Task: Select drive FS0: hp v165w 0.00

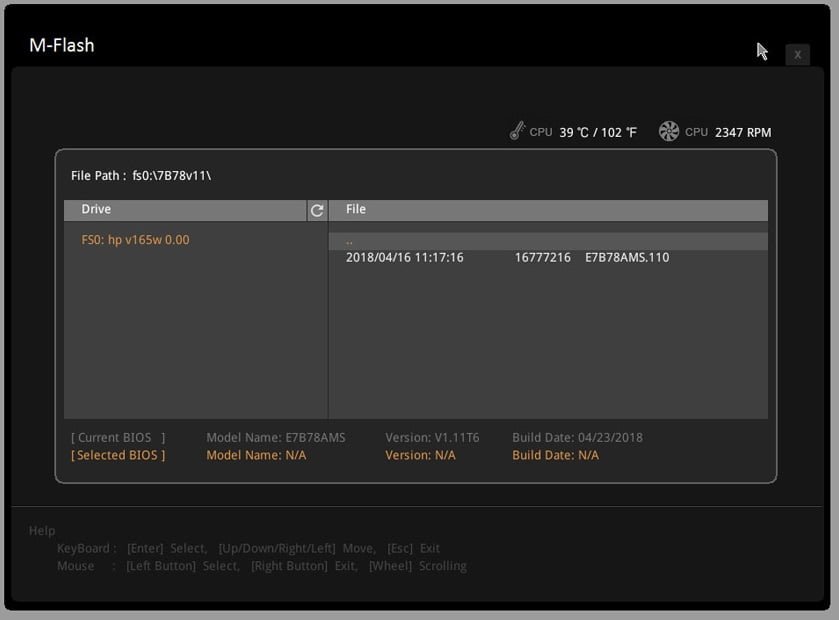Action: [x=135, y=240]
